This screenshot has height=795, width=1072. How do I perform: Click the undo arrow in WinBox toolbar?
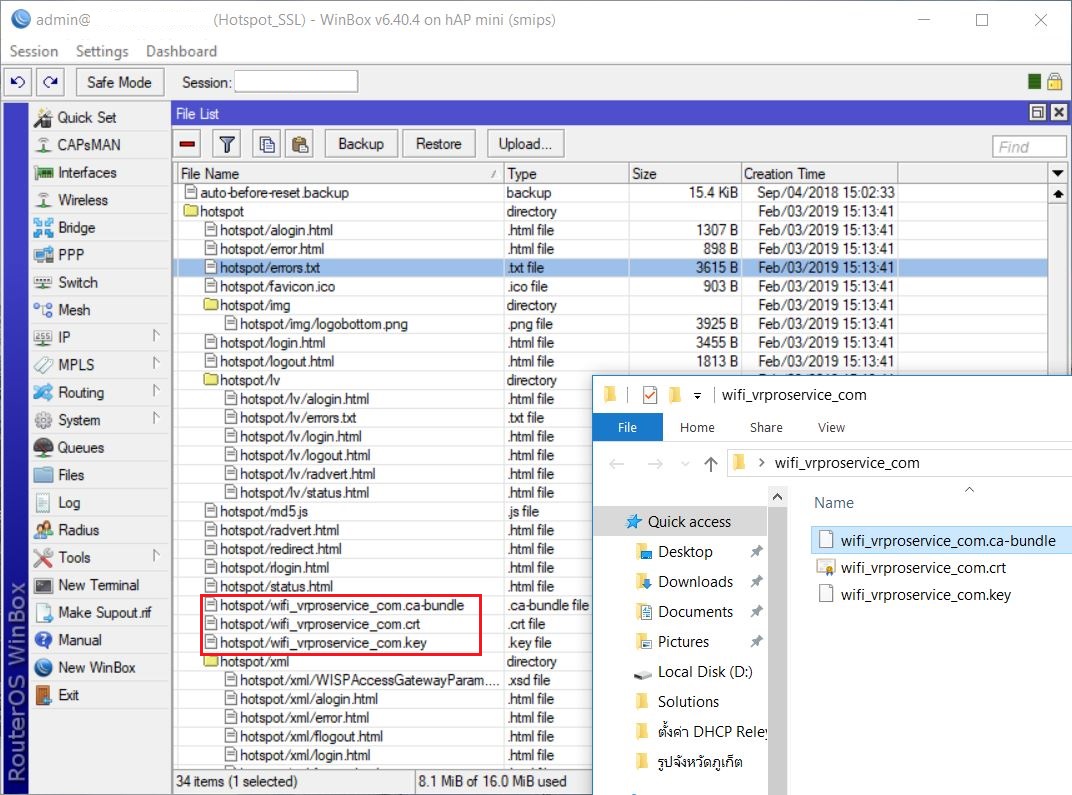click(x=18, y=83)
